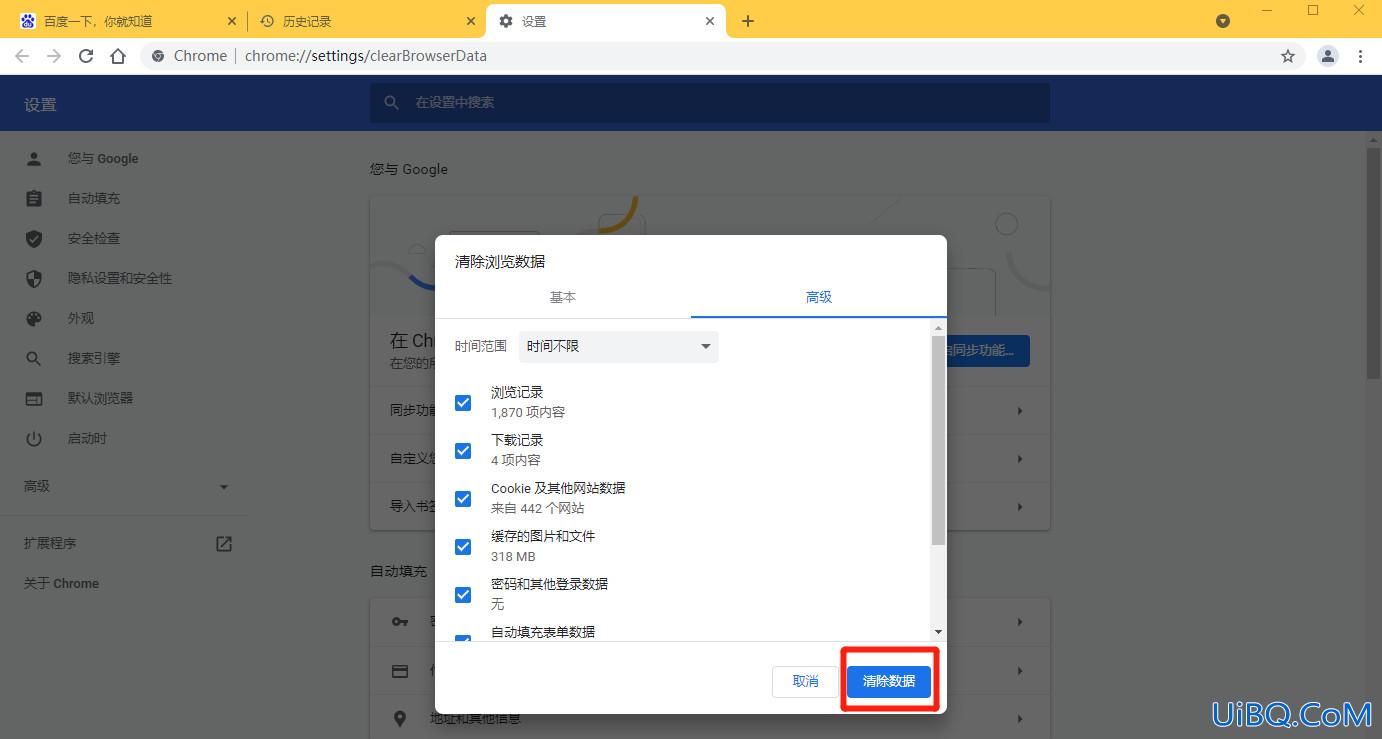Click the password key icon
This screenshot has width=1382, height=739.
(400, 622)
